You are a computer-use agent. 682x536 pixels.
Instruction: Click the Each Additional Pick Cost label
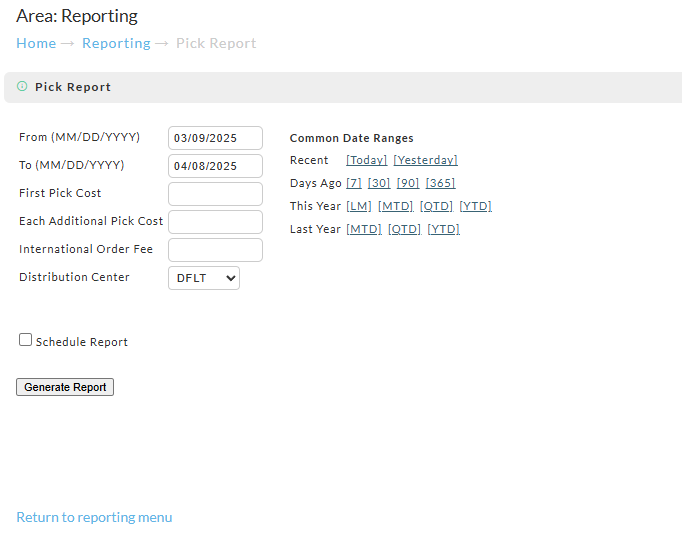pos(91,221)
